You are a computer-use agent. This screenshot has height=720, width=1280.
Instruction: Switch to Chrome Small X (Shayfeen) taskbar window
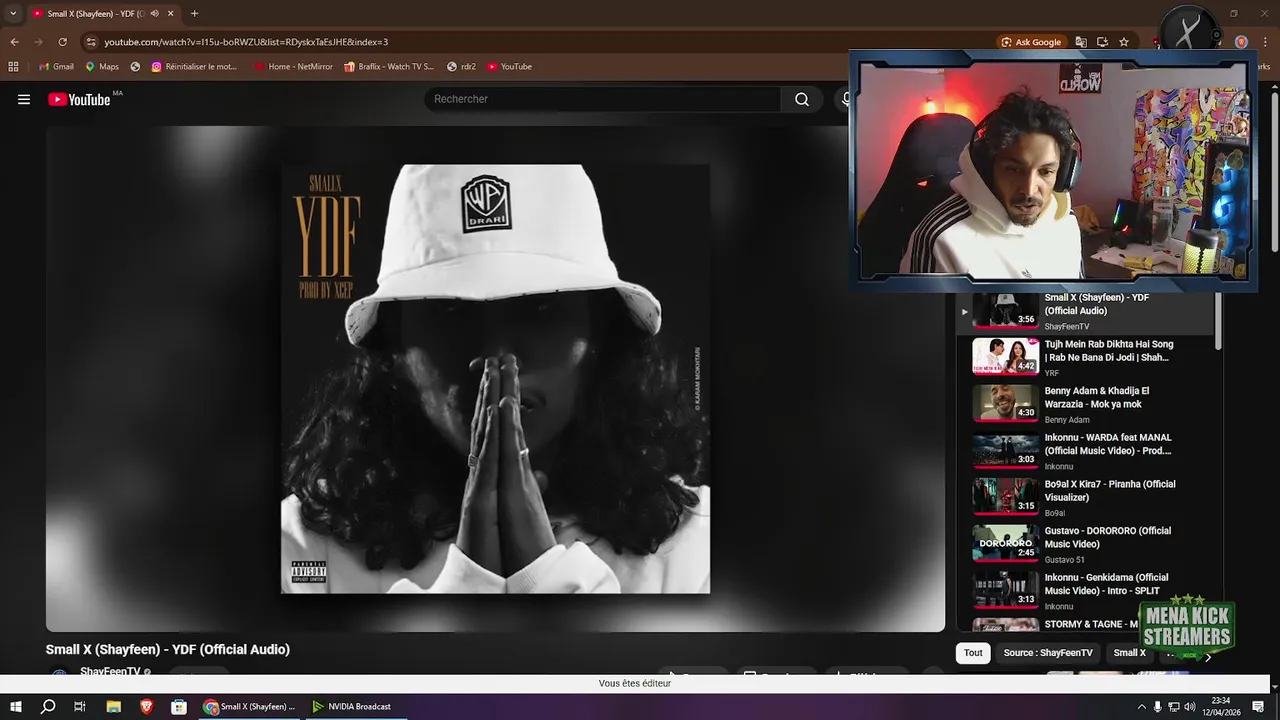250,706
